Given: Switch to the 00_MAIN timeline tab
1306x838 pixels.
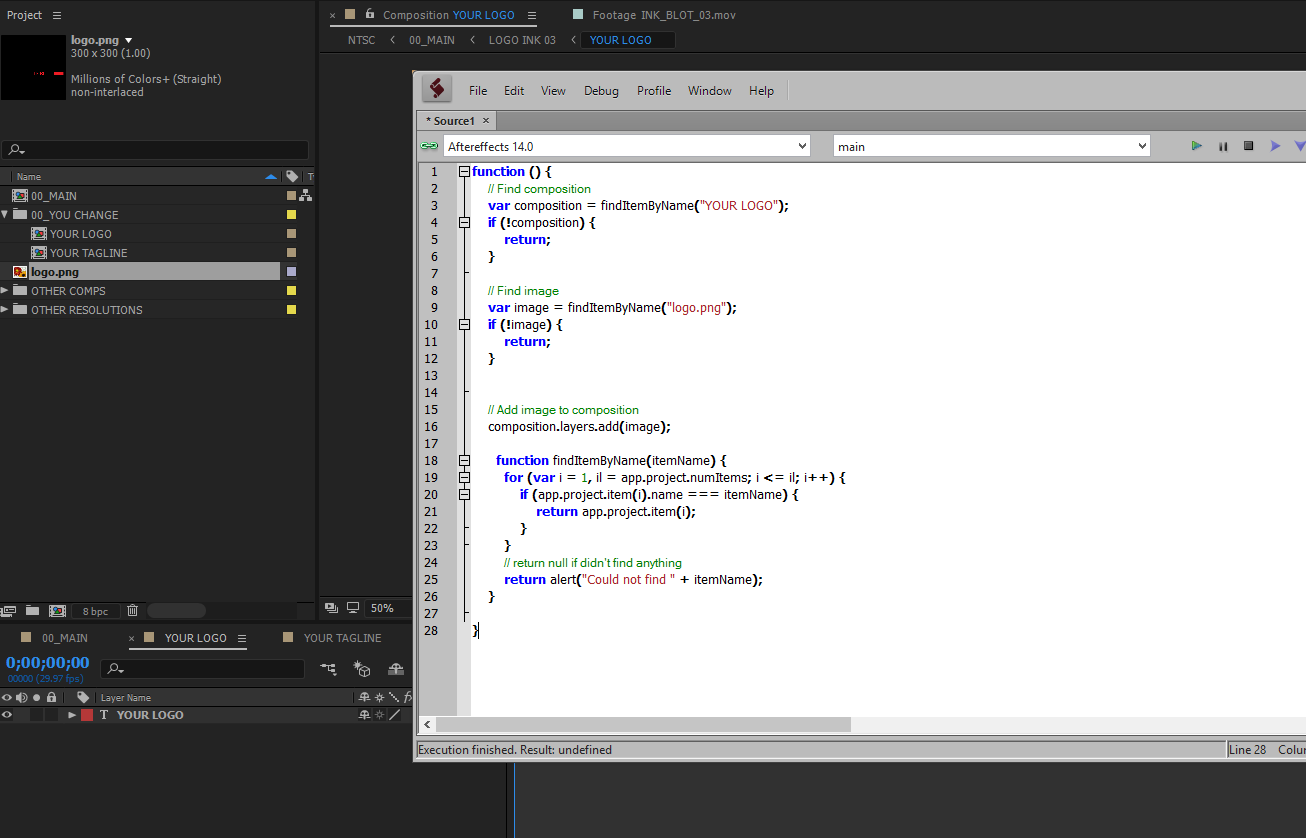Looking at the screenshot, I should point(65,638).
